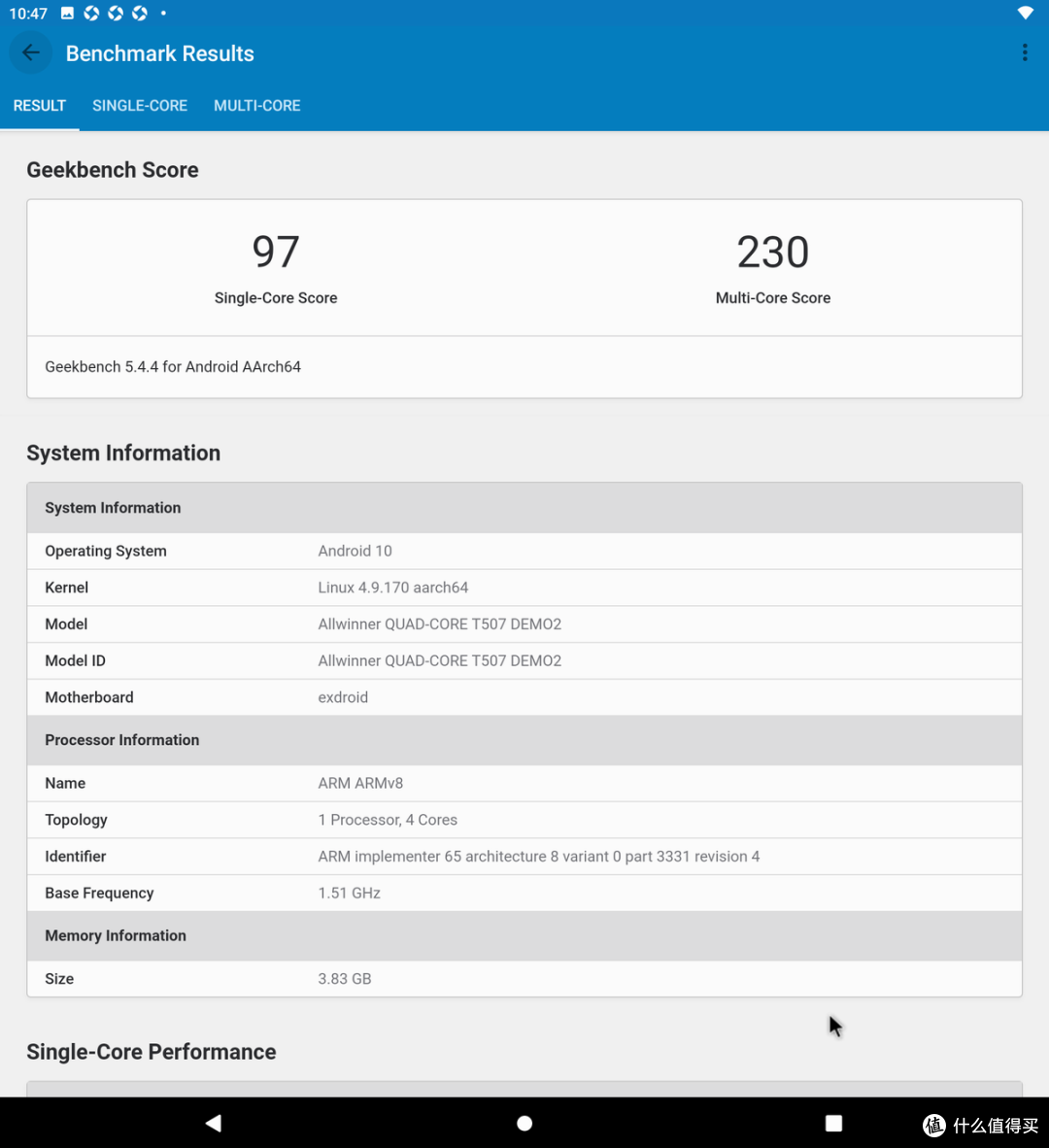
Task: Tap the single-core score 97
Action: pyautogui.click(x=275, y=252)
